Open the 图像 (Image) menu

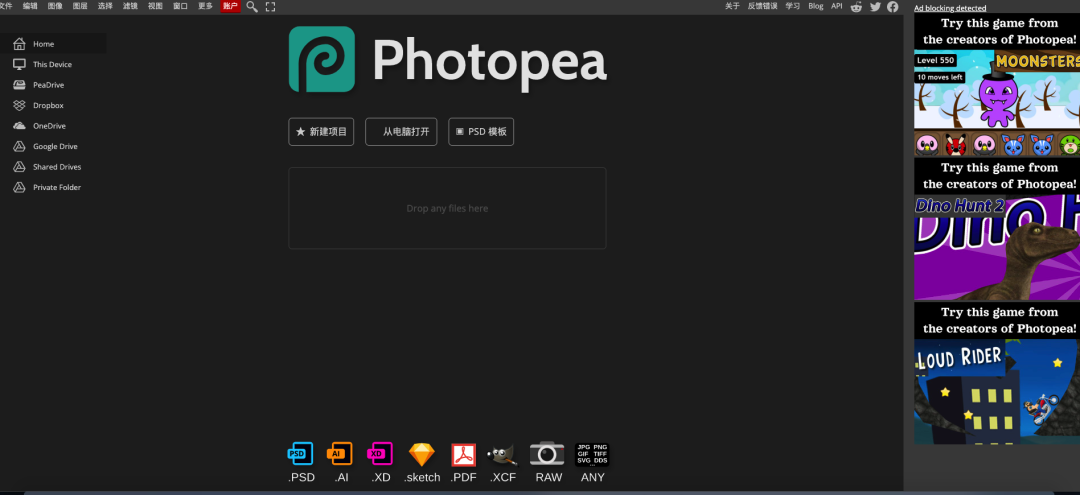pos(55,6)
